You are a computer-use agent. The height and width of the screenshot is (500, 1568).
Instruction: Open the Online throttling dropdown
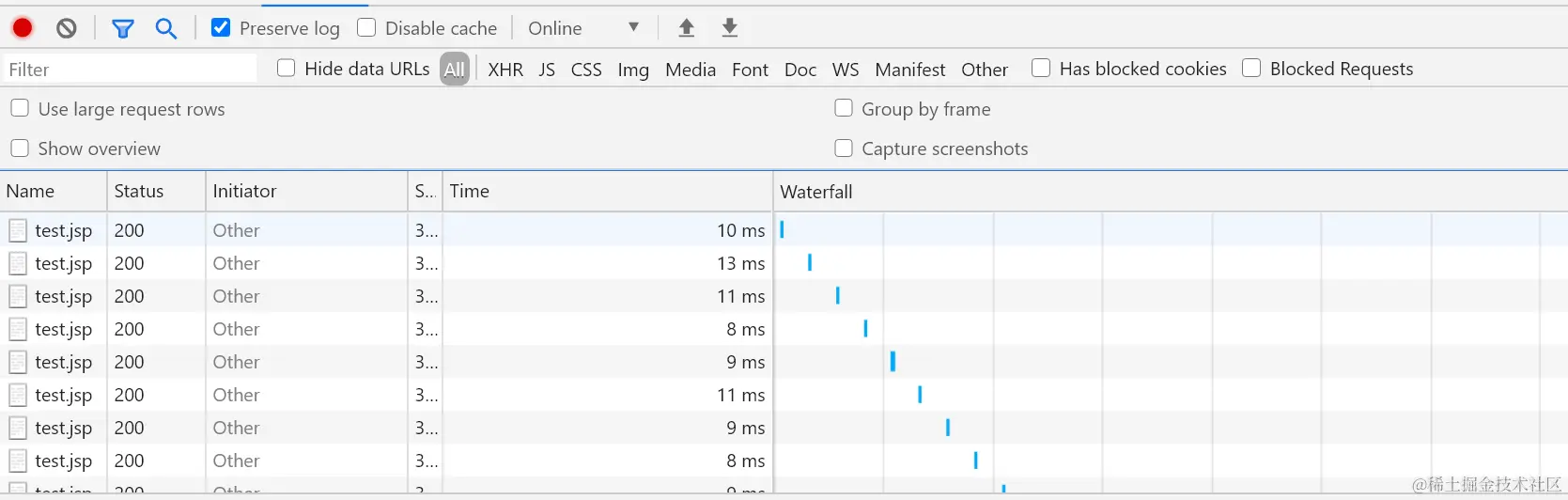click(x=583, y=28)
